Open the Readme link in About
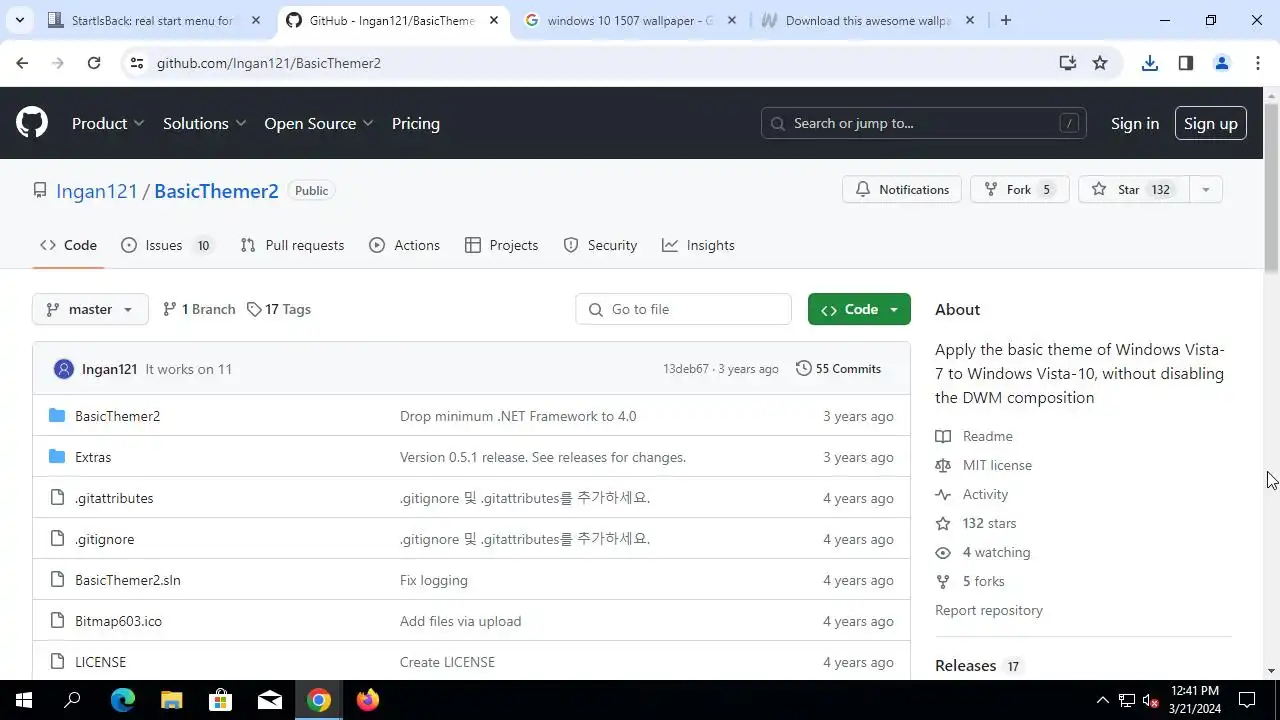1280x720 pixels. click(x=987, y=436)
